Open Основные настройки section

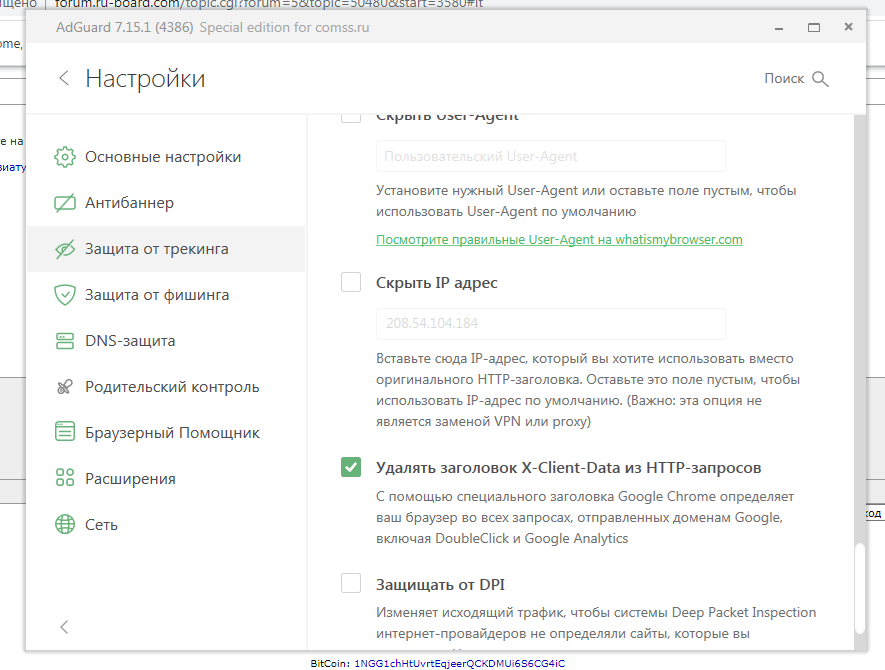point(166,157)
